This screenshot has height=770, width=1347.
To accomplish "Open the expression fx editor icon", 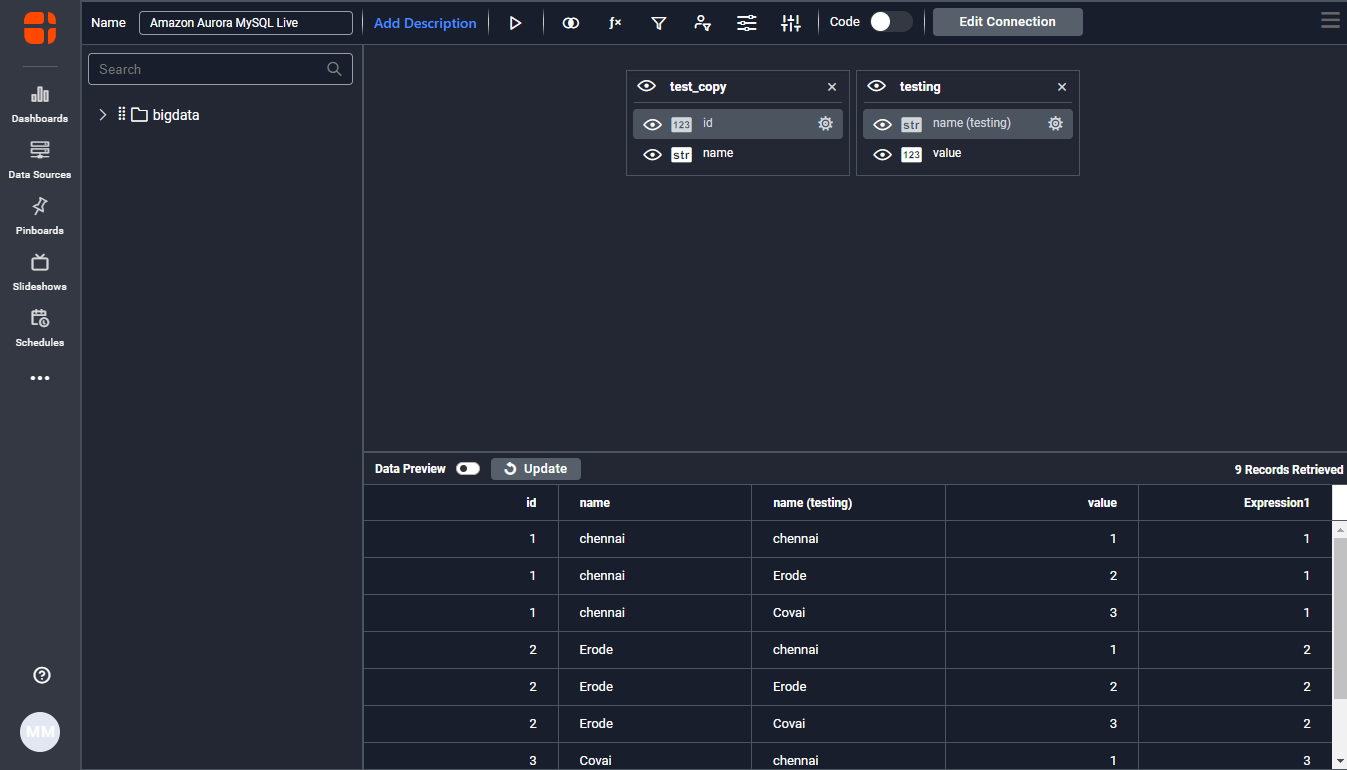I will [615, 23].
